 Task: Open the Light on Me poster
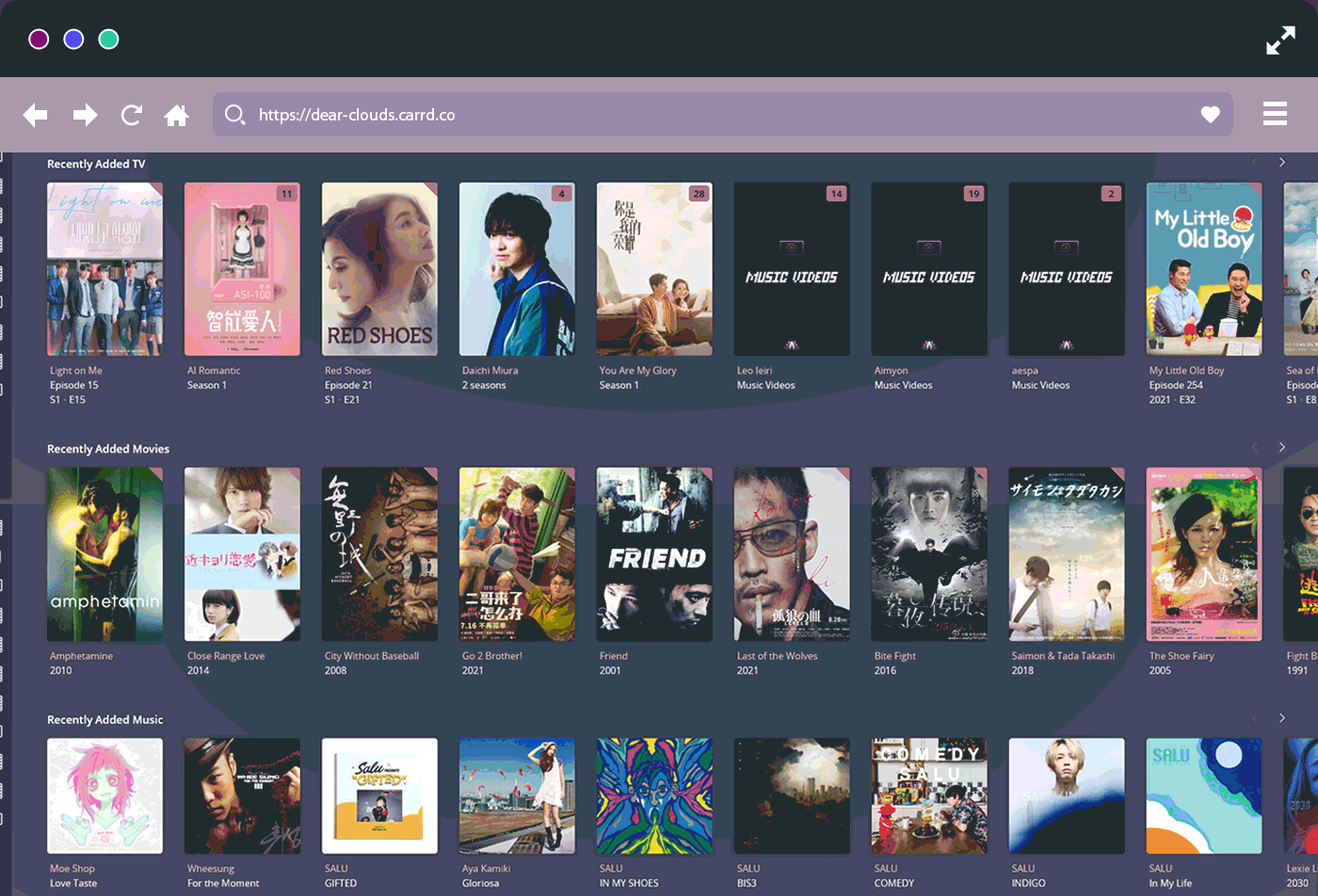(x=104, y=269)
